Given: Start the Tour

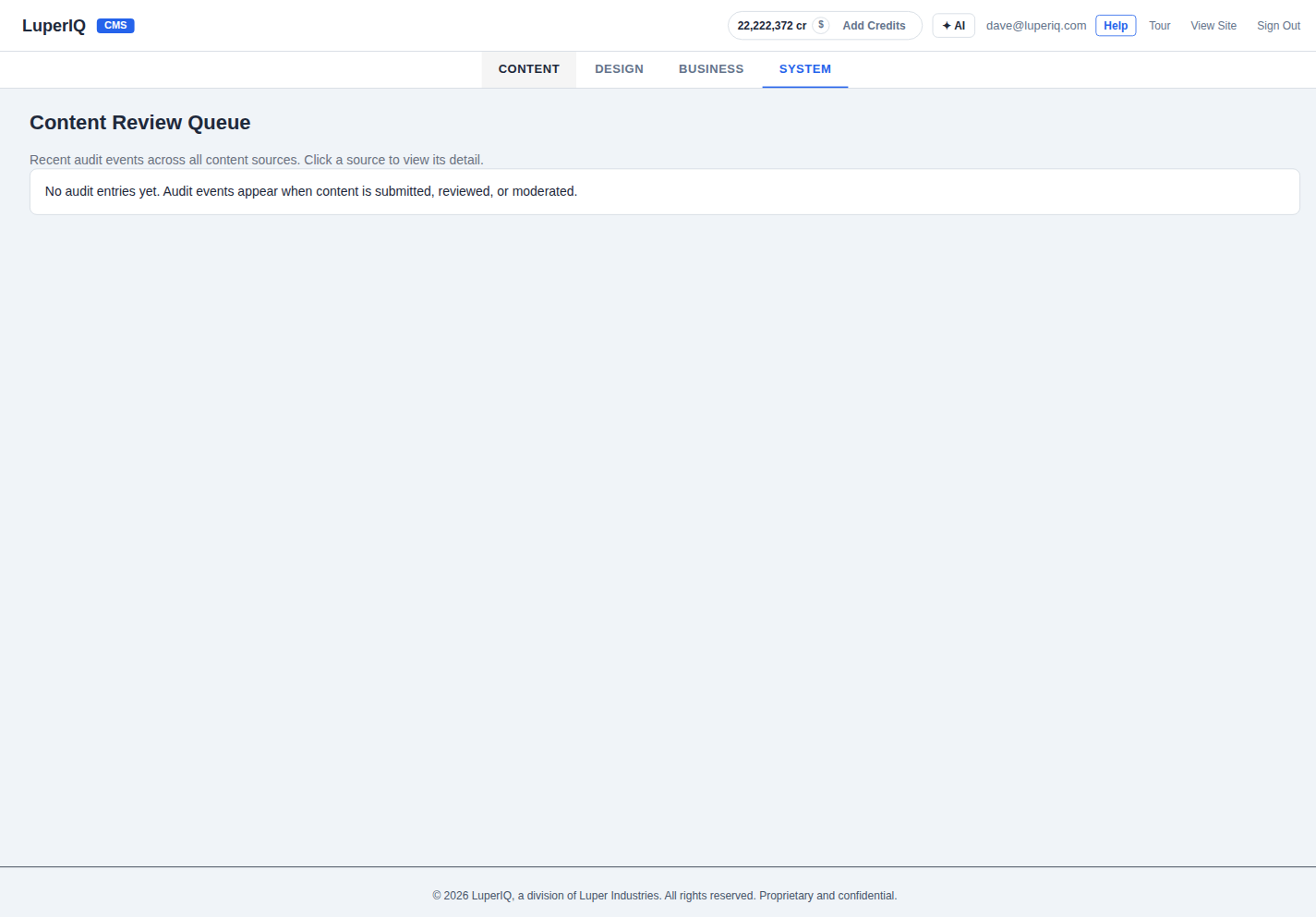Looking at the screenshot, I should pyautogui.click(x=1160, y=25).
